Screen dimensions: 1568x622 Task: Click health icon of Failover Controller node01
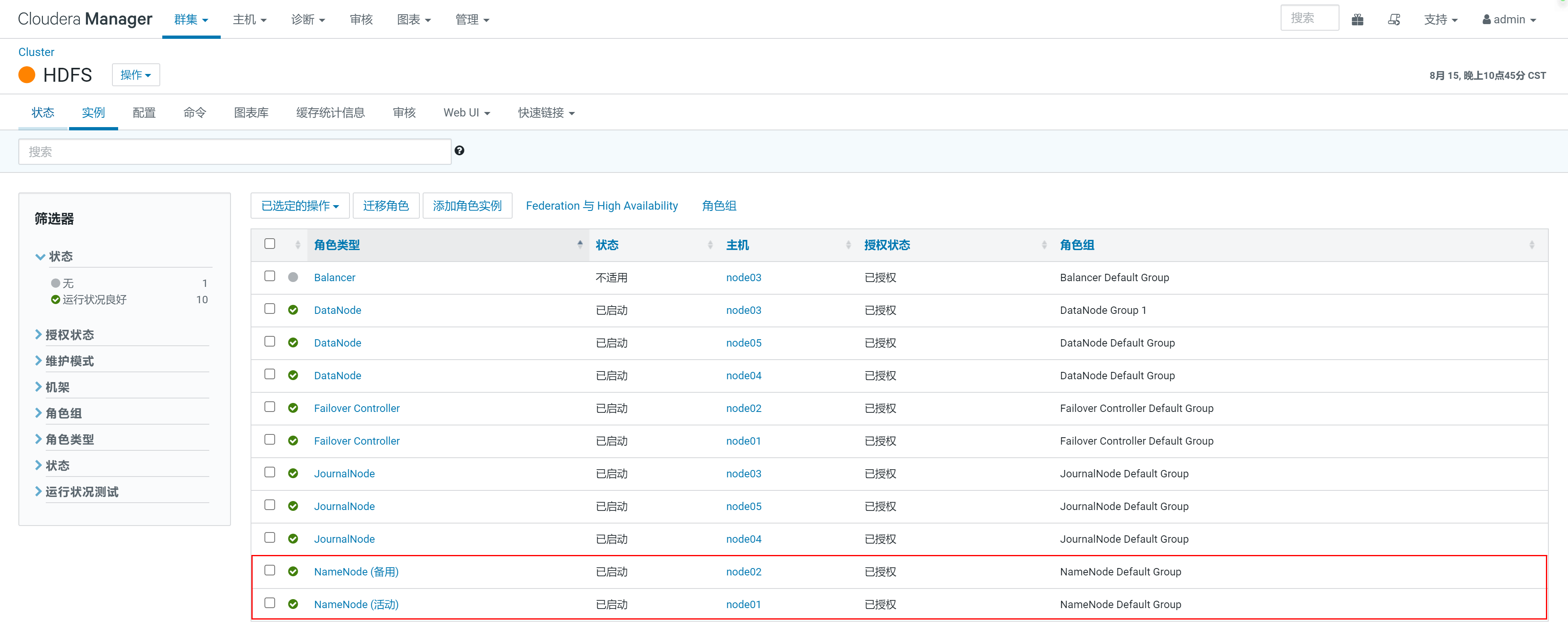[x=293, y=441]
